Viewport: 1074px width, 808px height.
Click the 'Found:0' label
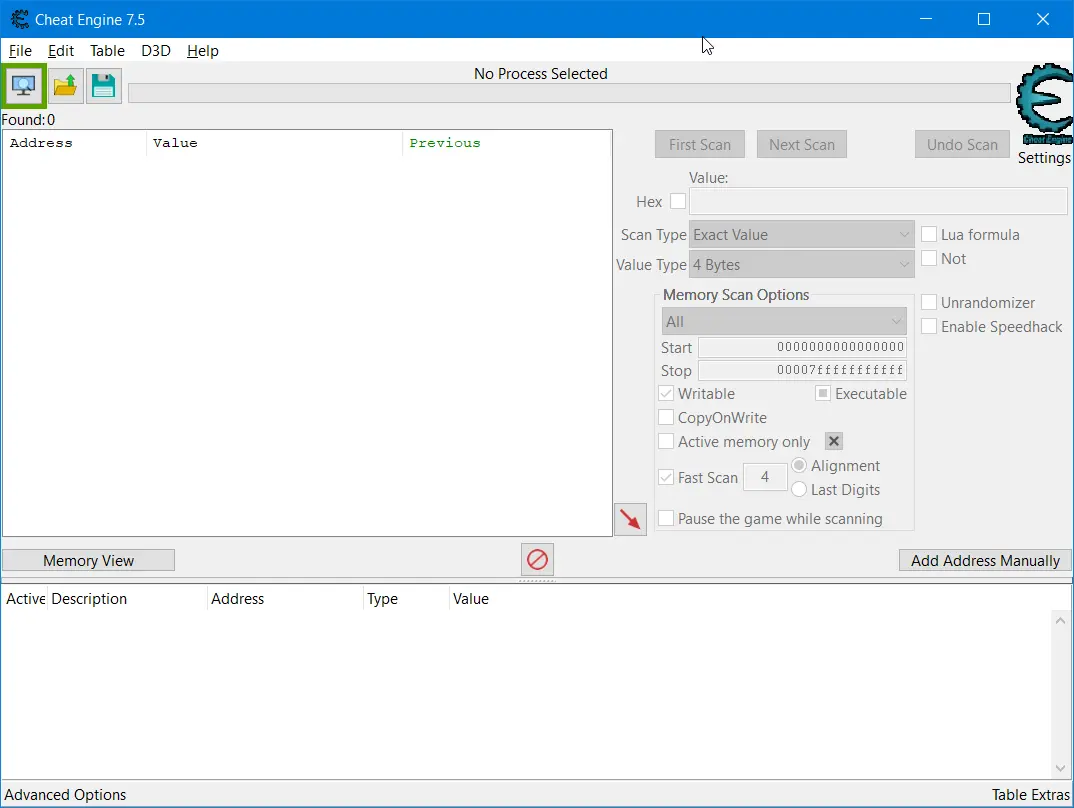click(28, 120)
